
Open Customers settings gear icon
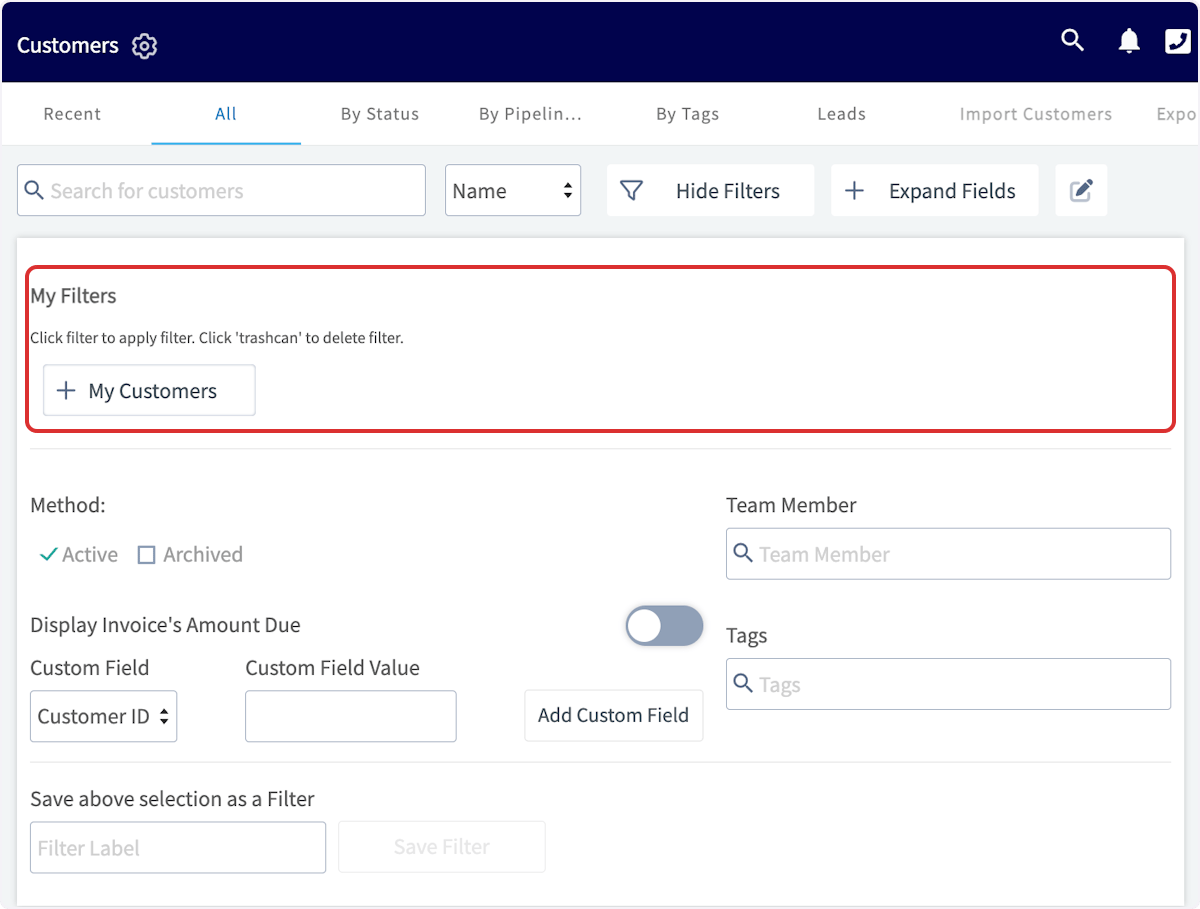tap(145, 46)
